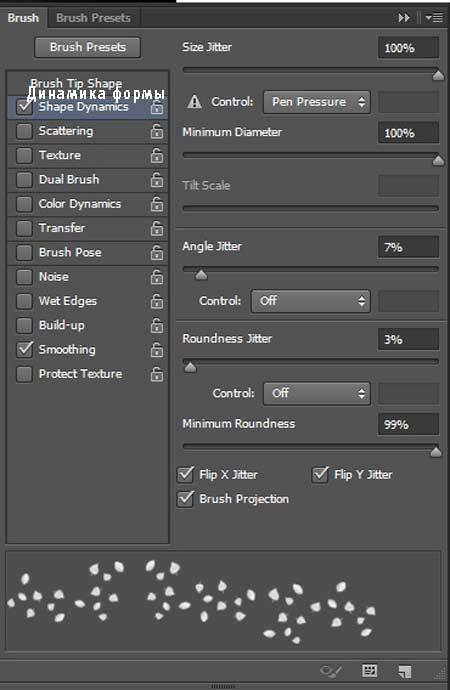Click the Angle Jitter slider handle
Viewport: 450px width, 690px height.
[x=201, y=275]
